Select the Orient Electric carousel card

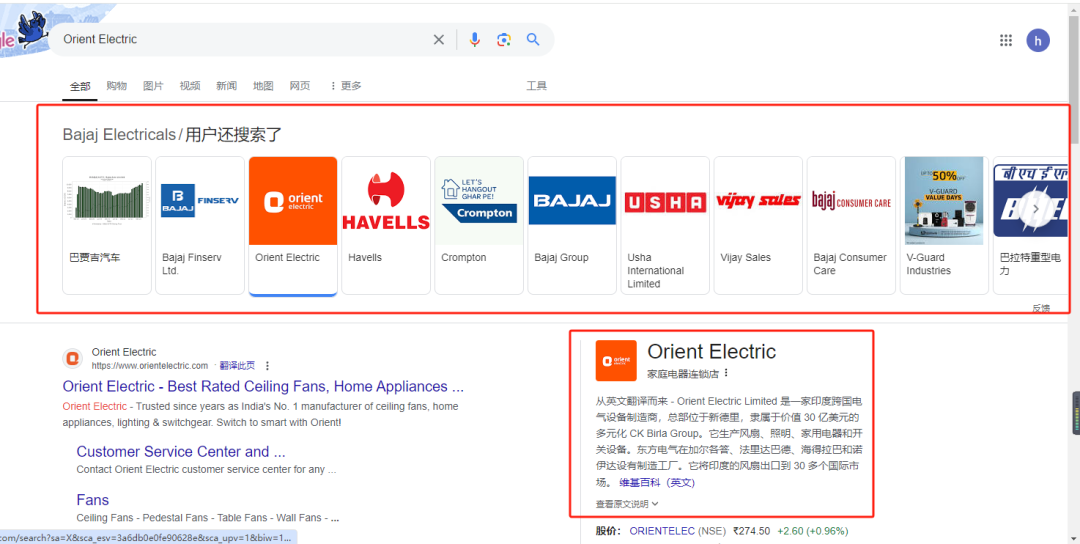click(293, 225)
